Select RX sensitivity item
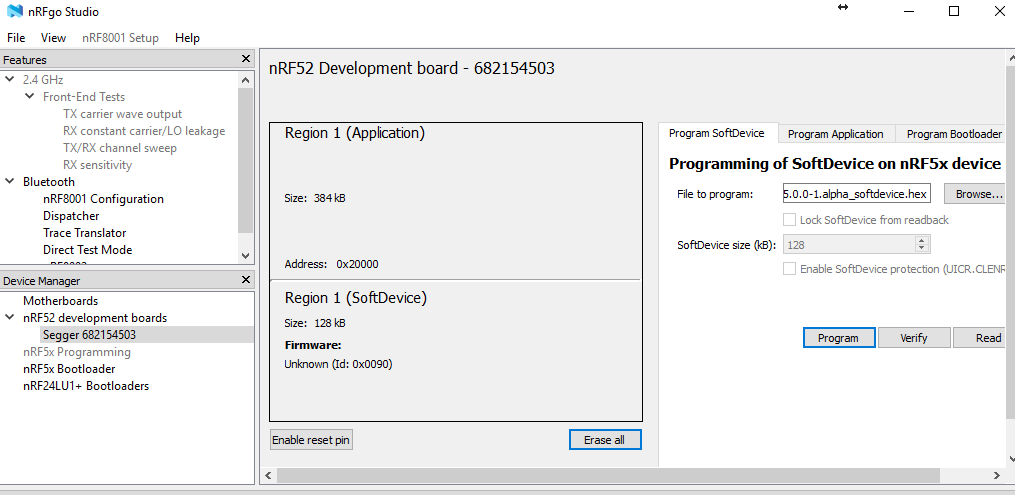Viewport: 1015px width, 495px height. point(97,165)
